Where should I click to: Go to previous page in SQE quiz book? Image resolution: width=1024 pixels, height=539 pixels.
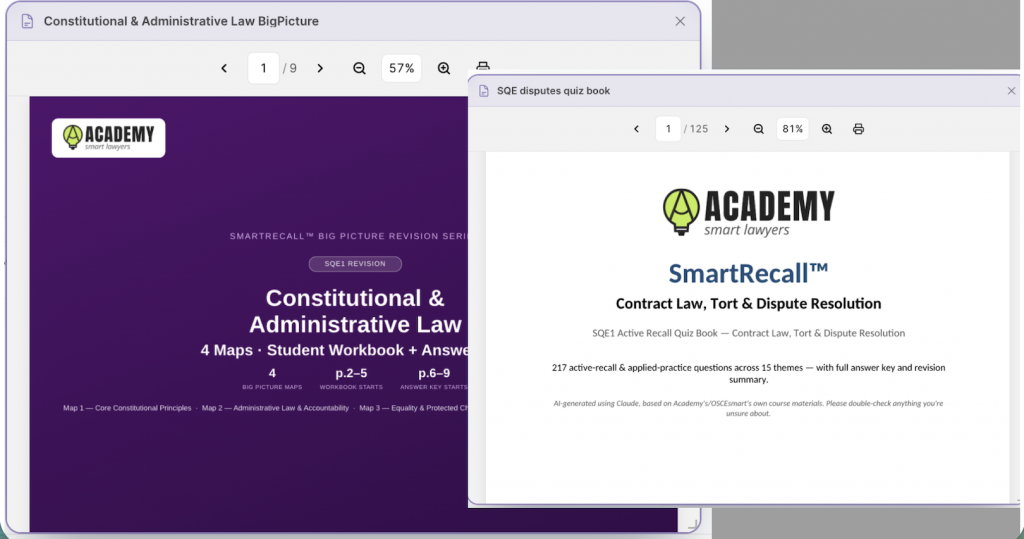[x=637, y=129]
